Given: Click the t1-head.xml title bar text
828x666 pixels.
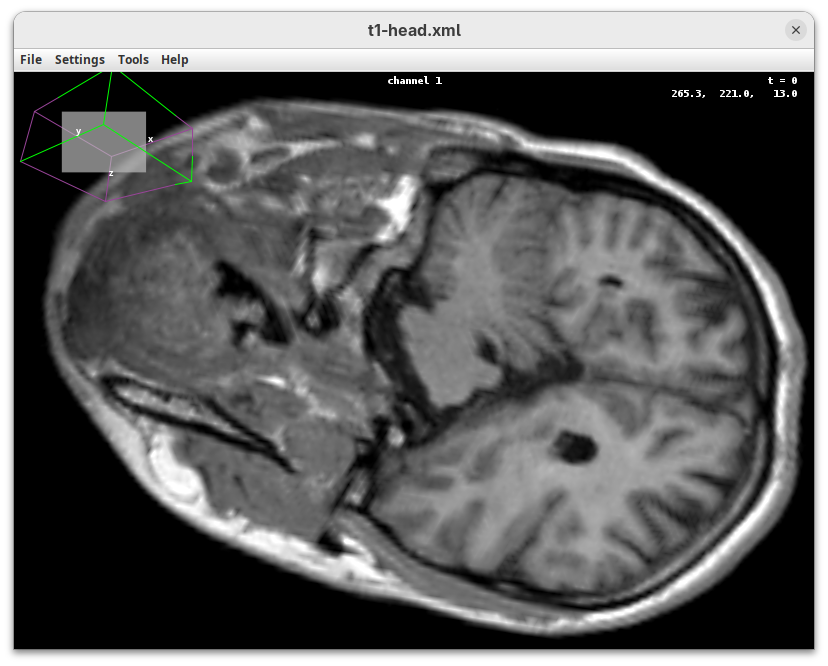Looking at the screenshot, I should pyautogui.click(x=414, y=30).
